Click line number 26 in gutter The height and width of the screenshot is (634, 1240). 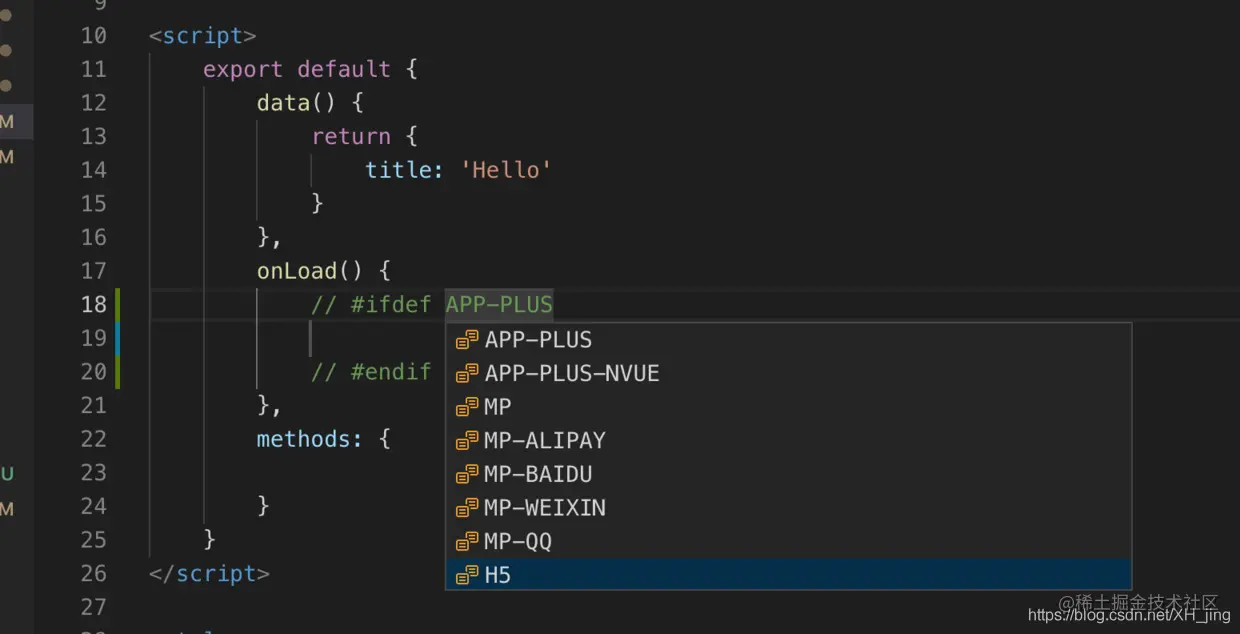click(94, 573)
